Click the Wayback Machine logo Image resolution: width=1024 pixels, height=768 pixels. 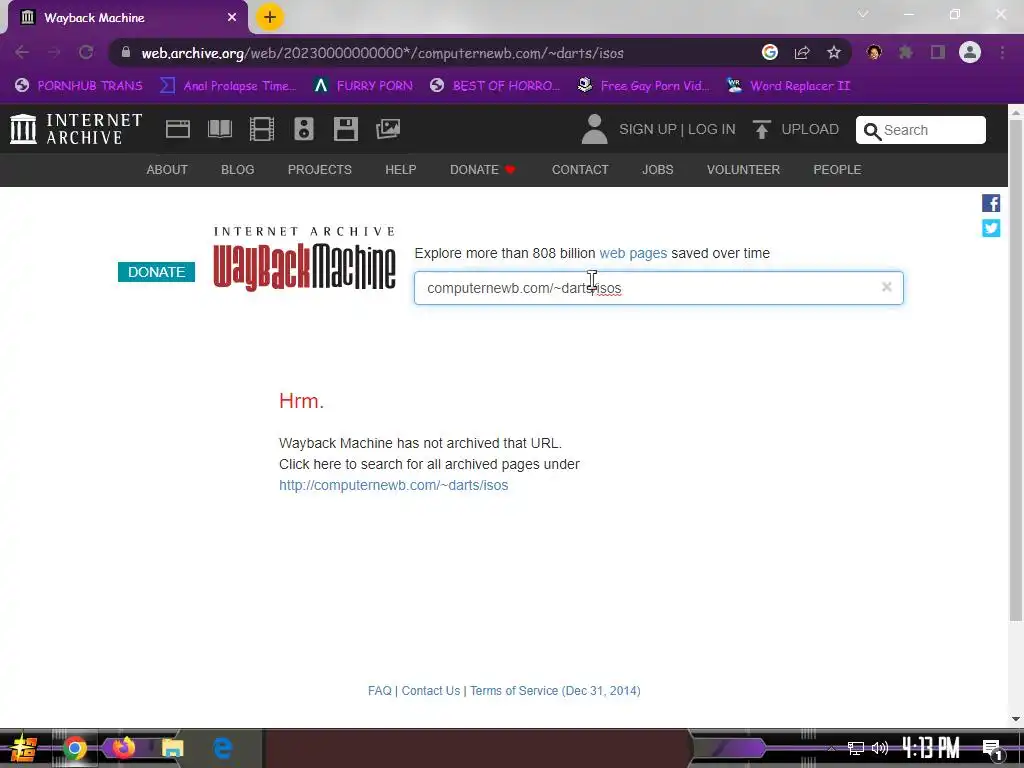304,259
